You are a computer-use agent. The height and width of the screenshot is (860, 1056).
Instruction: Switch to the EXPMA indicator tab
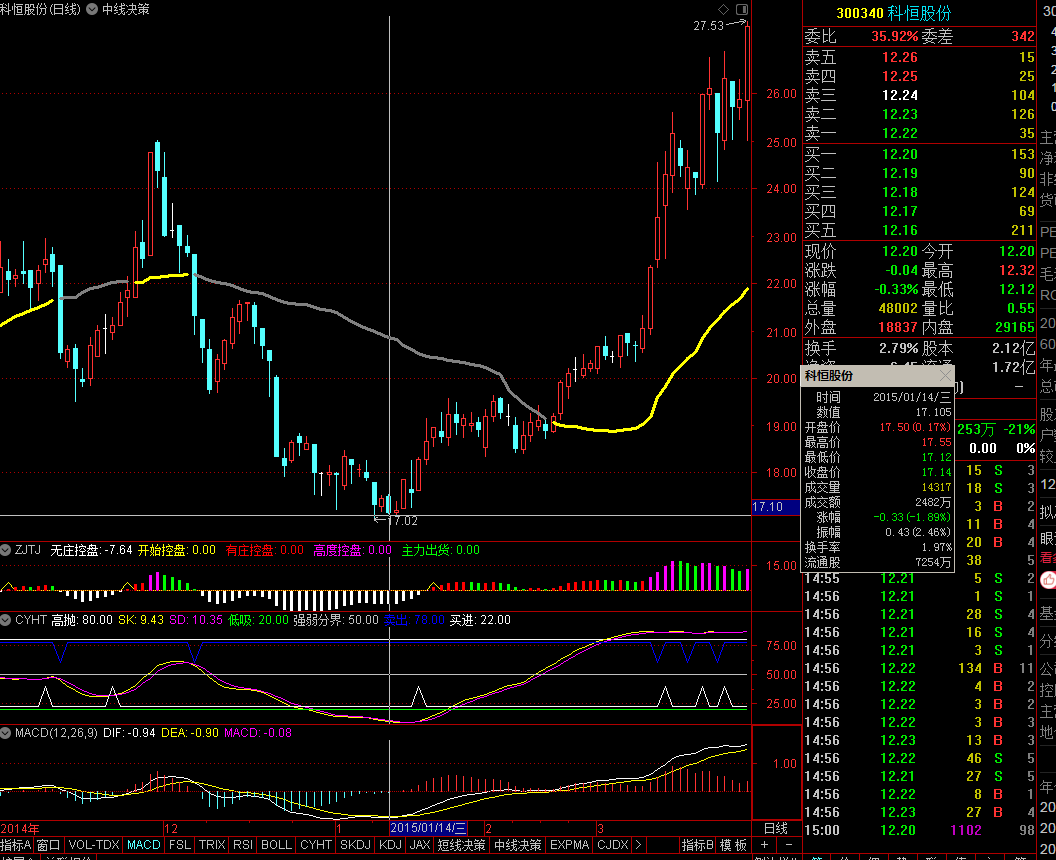pyautogui.click(x=570, y=845)
